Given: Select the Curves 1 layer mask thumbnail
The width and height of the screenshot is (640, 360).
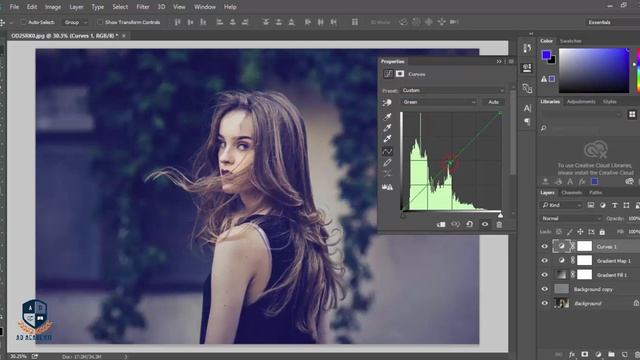Looking at the screenshot, I should (x=584, y=246).
